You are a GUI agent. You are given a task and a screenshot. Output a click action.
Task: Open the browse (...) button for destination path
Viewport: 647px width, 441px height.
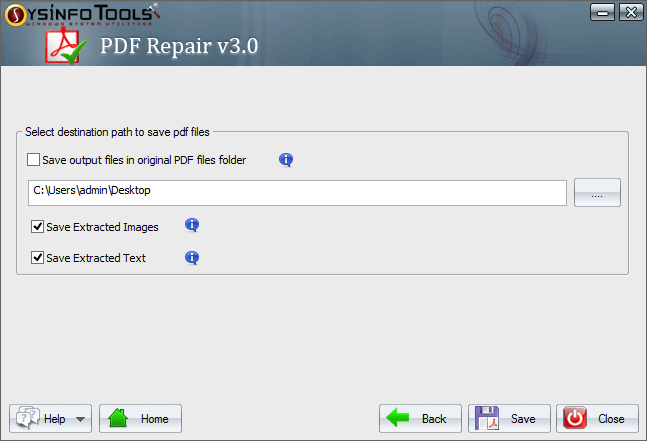click(597, 193)
